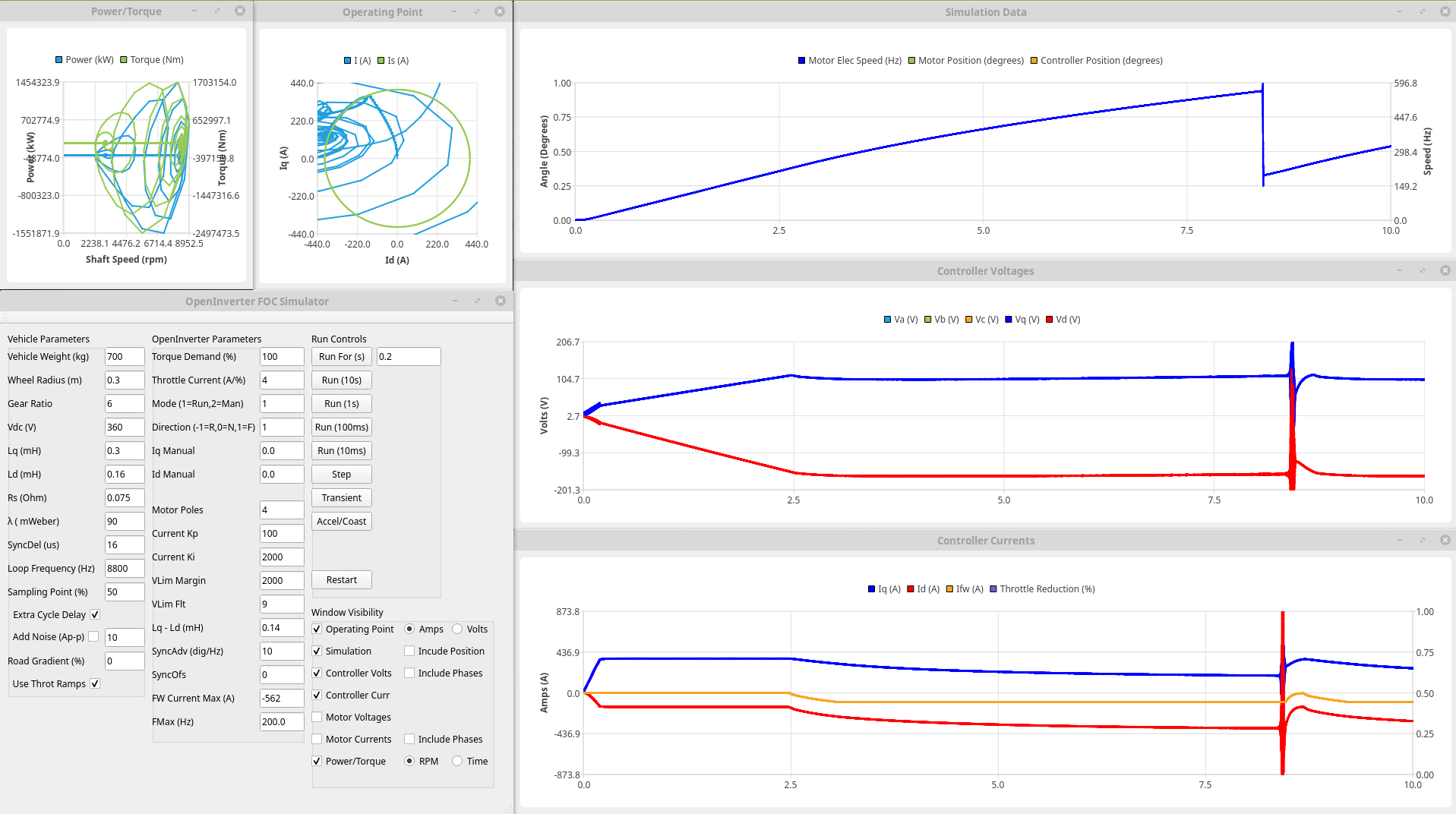This screenshot has width=1456, height=814.
Task: Click the Motor Elec Speed legend marker
Action: (801, 61)
